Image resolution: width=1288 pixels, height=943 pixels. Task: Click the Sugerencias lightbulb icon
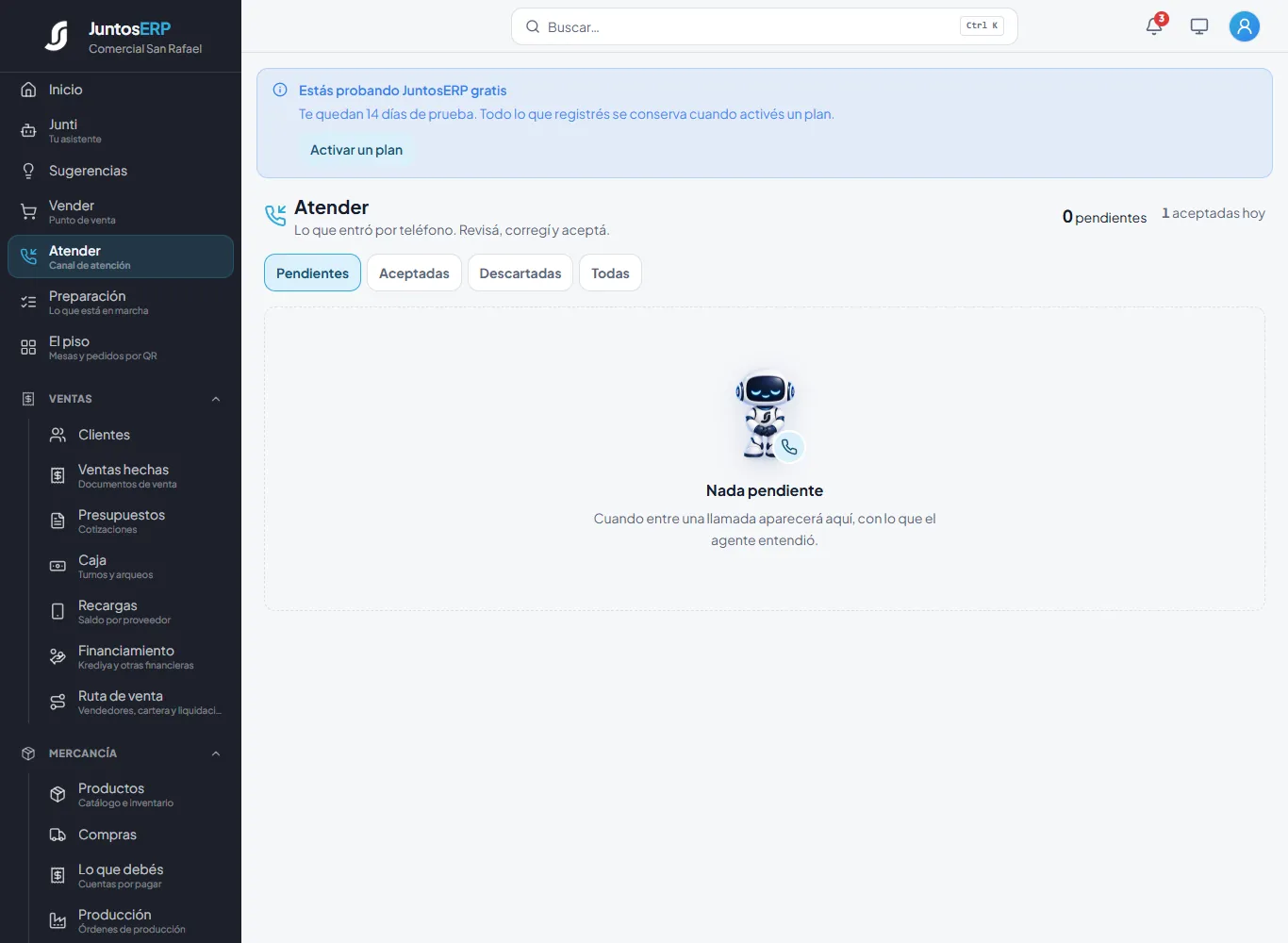click(28, 171)
